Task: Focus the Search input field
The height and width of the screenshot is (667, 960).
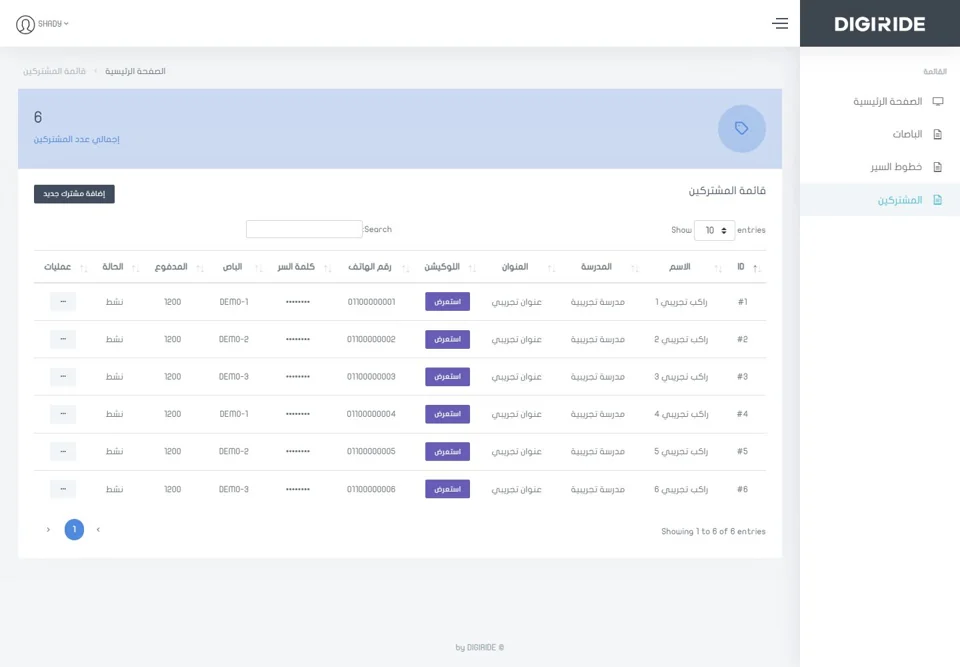Action: click(304, 229)
